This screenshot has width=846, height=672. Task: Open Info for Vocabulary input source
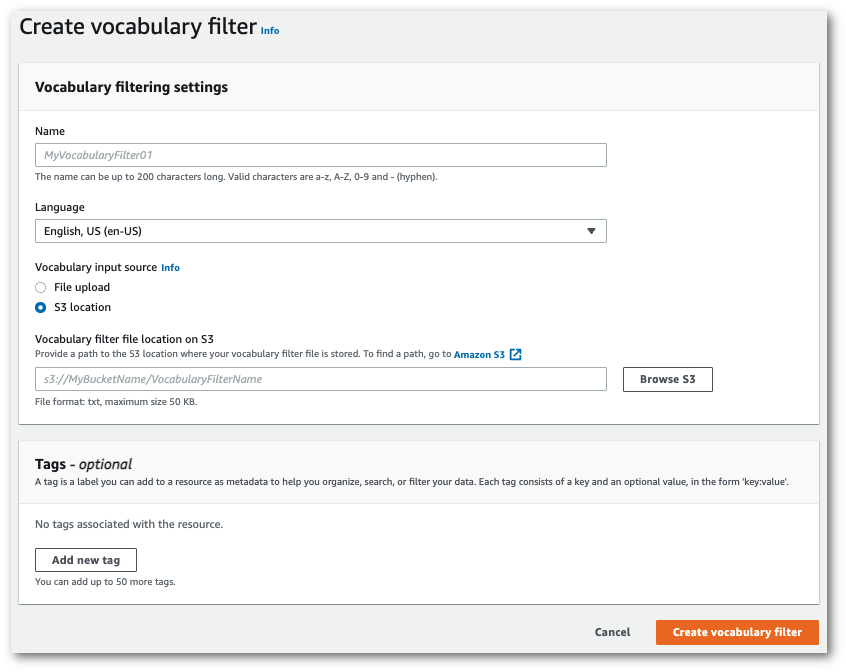(x=170, y=267)
